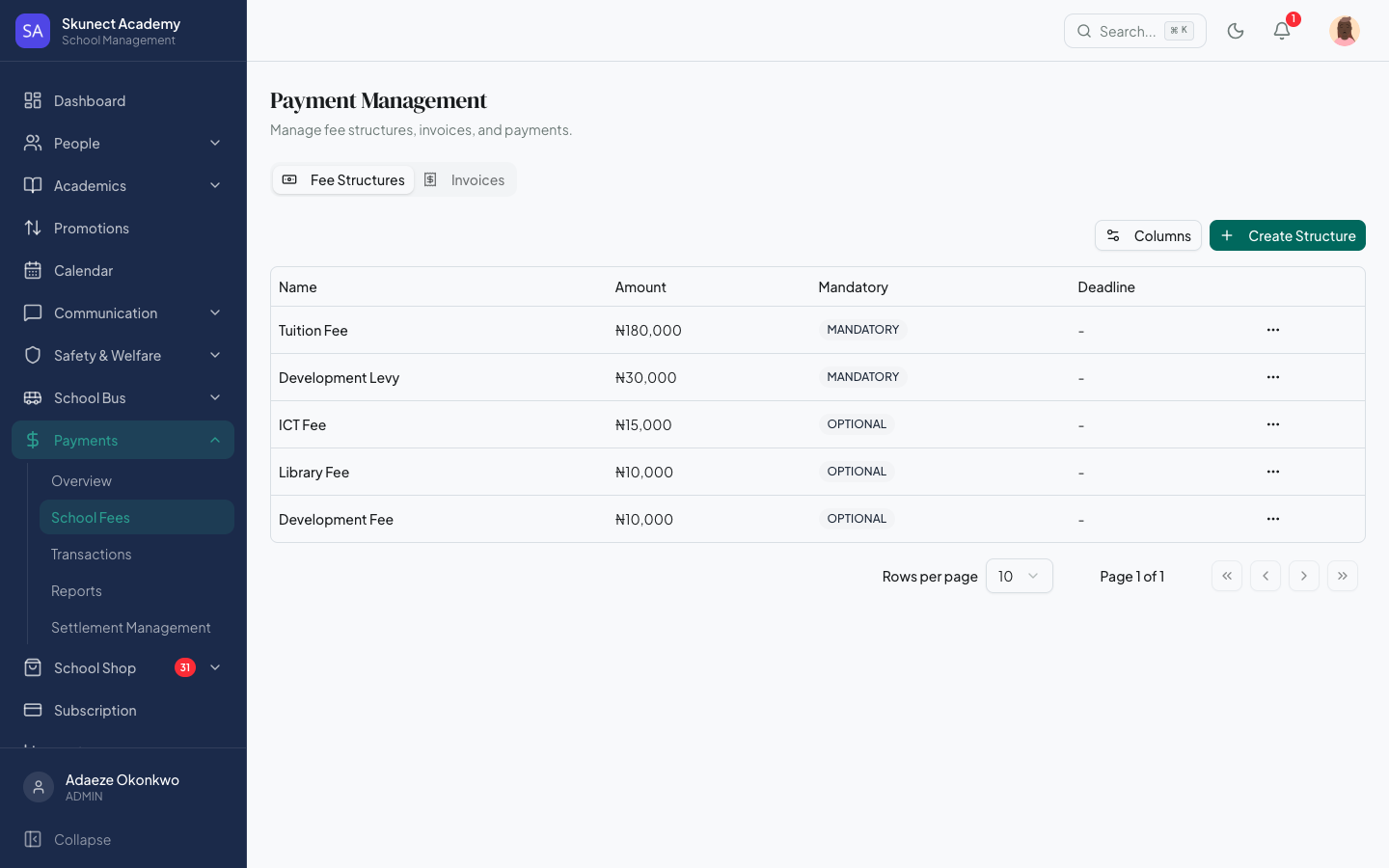Switch to the Invoices tab

coord(465,180)
